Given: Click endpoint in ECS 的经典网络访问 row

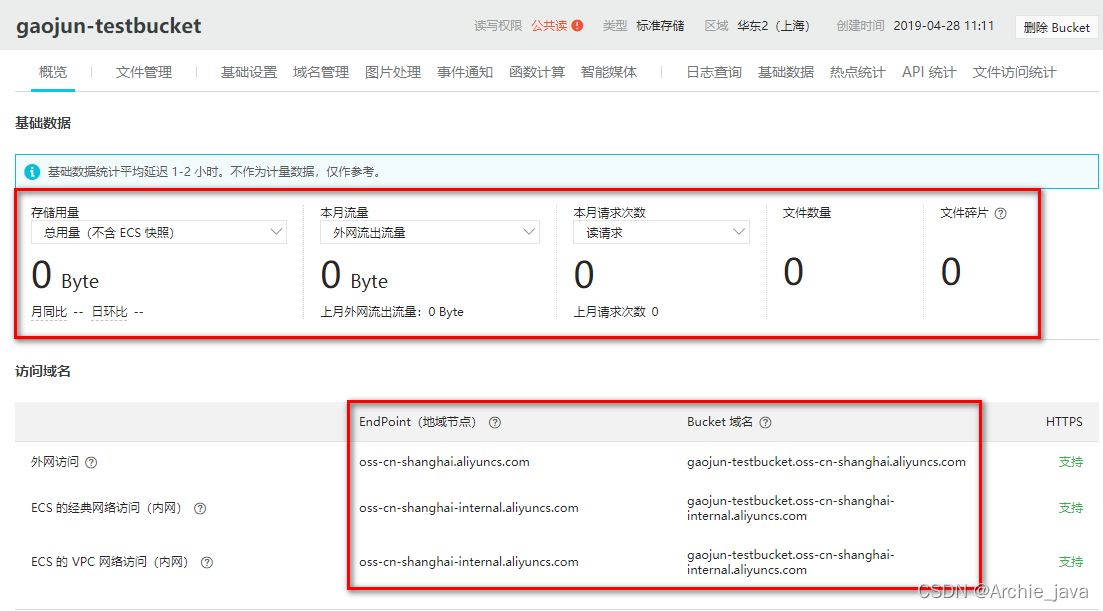Looking at the screenshot, I should pyautogui.click(x=469, y=508).
